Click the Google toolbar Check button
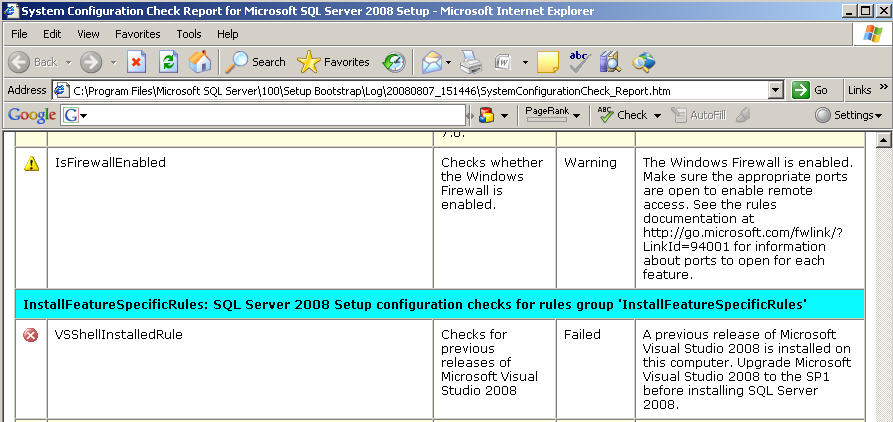The width and height of the screenshot is (893, 422). (623, 115)
